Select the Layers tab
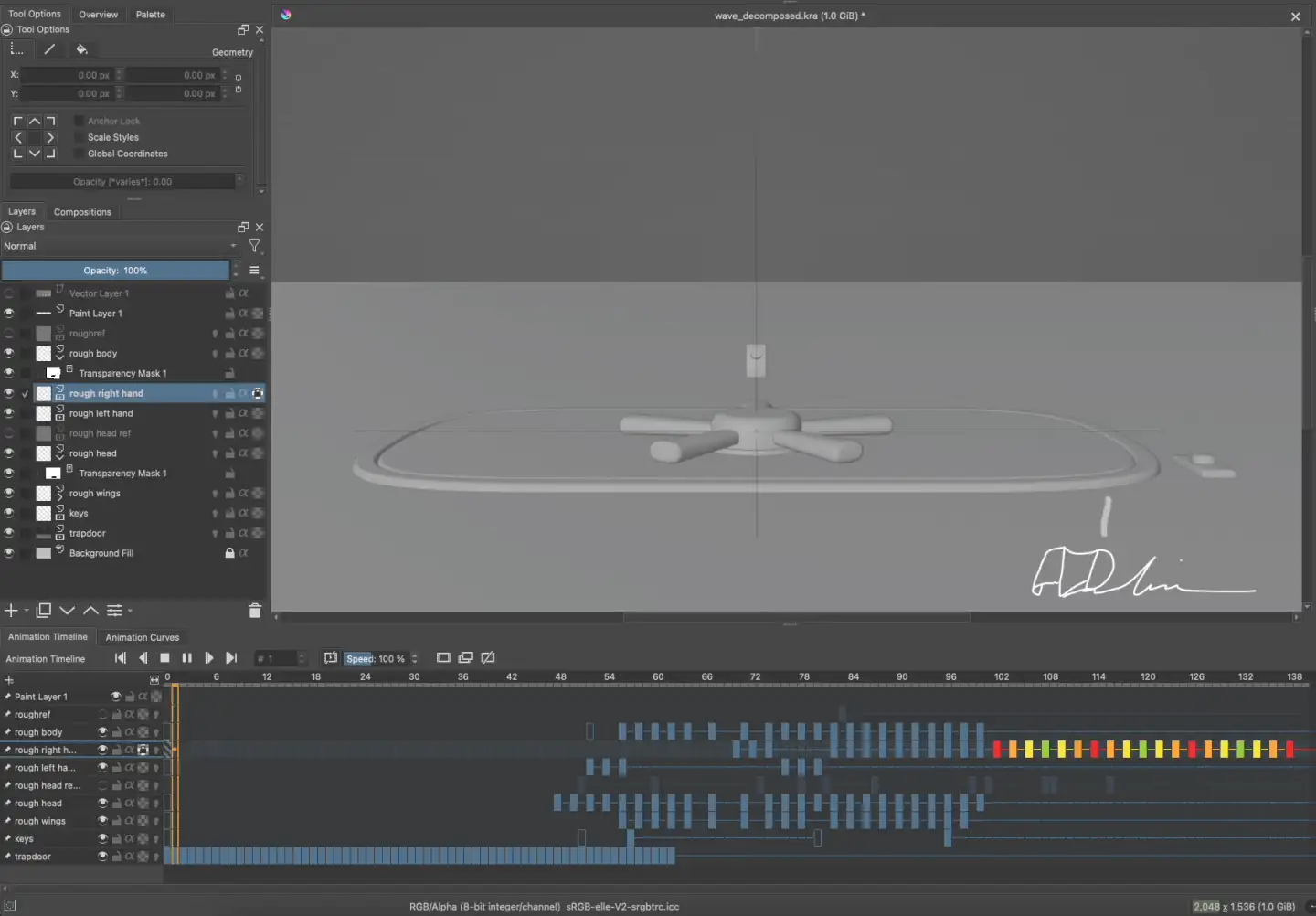 pos(22,211)
